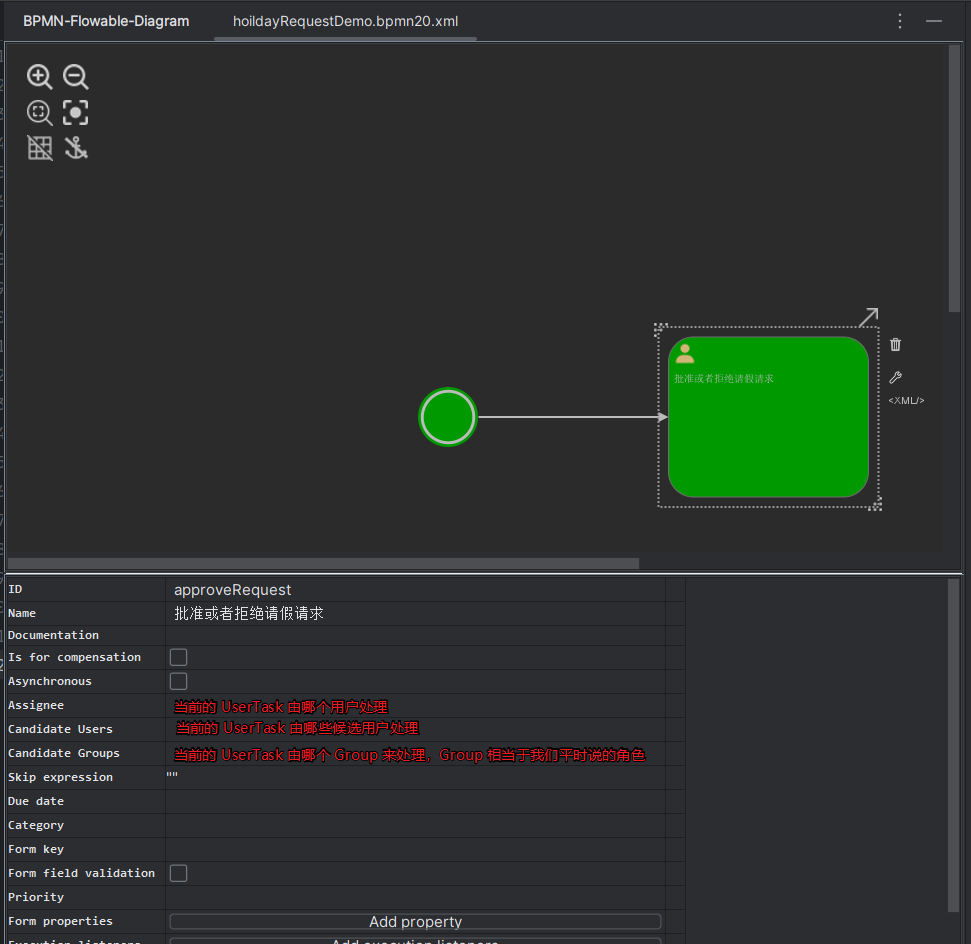Delete the task using the trash icon
This screenshot has width=971, height=944.
pyautogui.click(x=895, y=345)
